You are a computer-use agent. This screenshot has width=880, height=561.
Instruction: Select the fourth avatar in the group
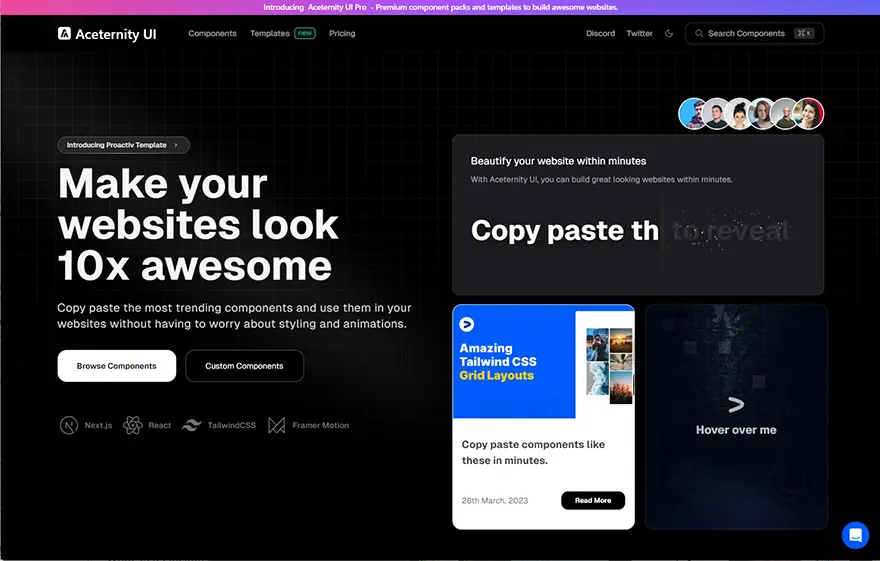[x=762, y=114]
